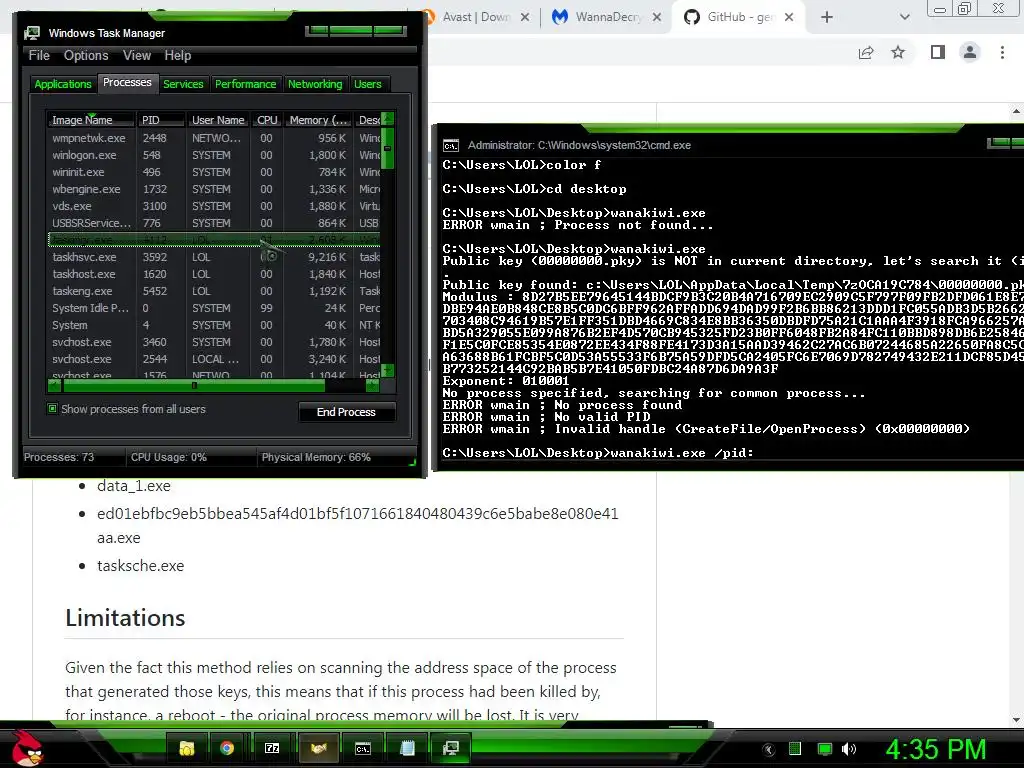1024x768 pixels.
Task: Select the wininit.exe process row
Action: (214, 172)
